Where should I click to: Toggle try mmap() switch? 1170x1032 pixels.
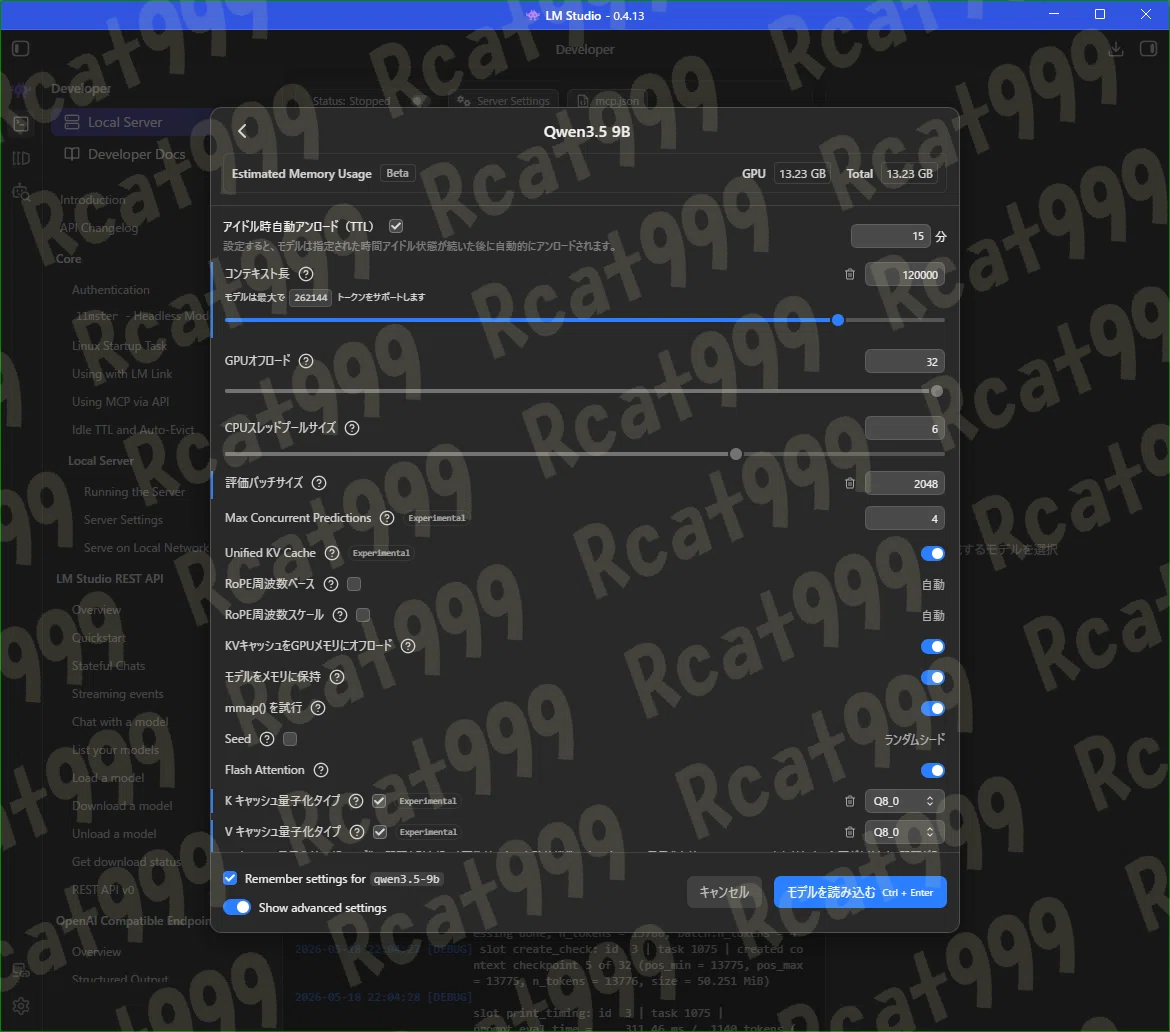(x=933, y=708)
